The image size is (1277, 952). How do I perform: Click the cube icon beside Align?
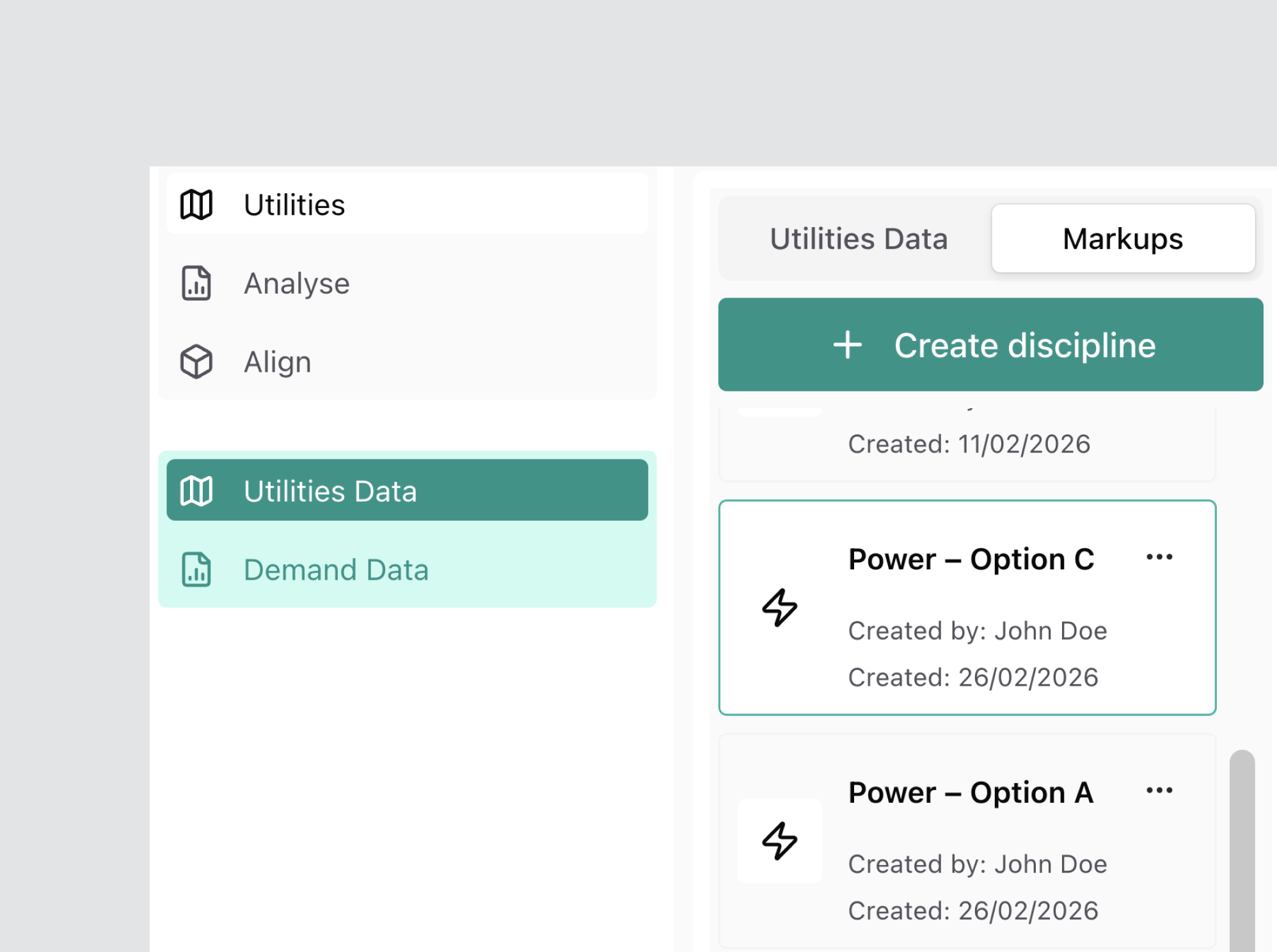pos(196,362)
